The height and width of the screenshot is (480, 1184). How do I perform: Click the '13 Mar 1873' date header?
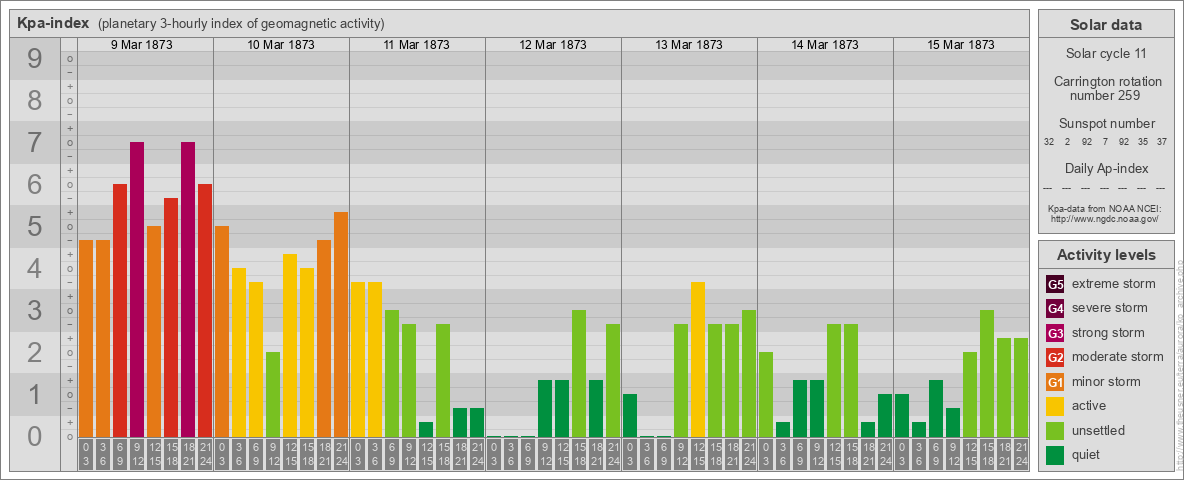tap(689, 45)
